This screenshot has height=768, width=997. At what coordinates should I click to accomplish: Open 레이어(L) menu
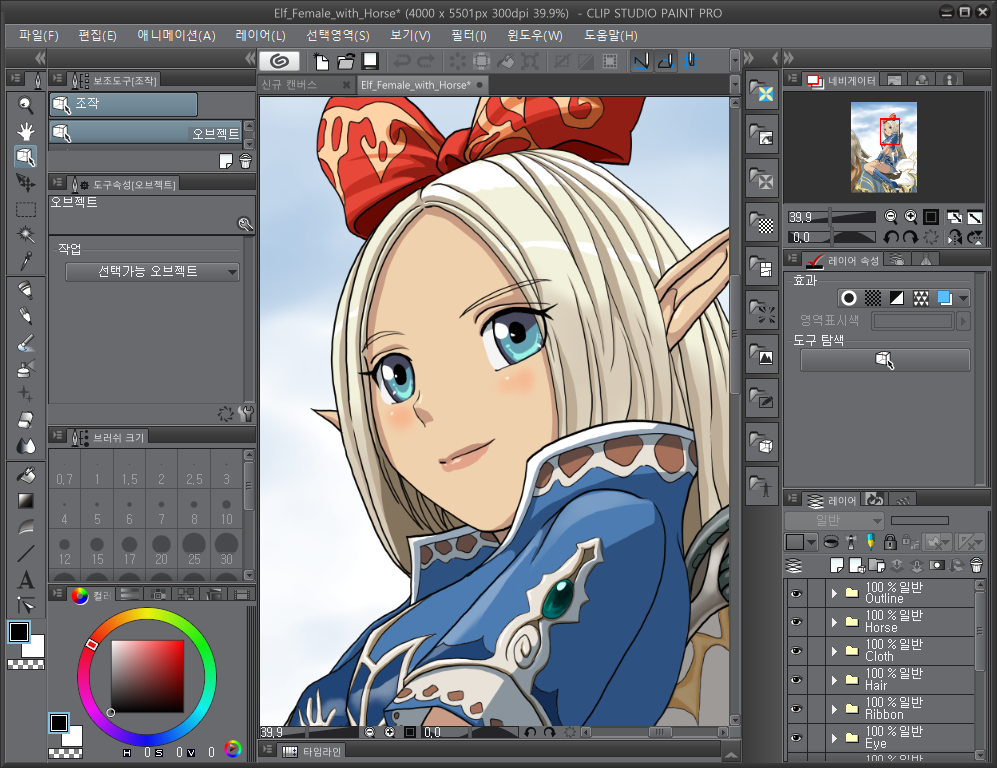(x=260, y=36)
